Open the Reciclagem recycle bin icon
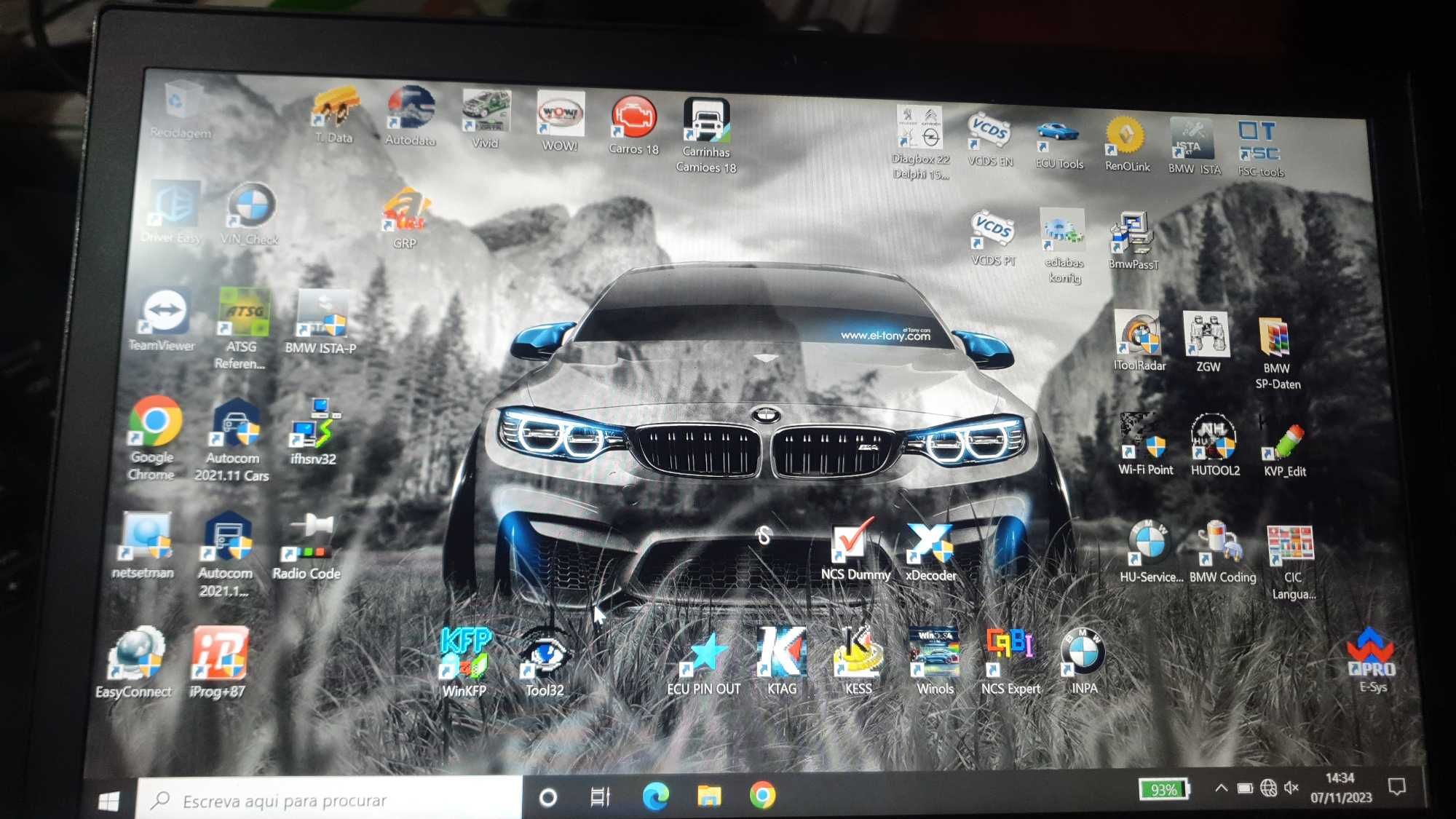 180,109
